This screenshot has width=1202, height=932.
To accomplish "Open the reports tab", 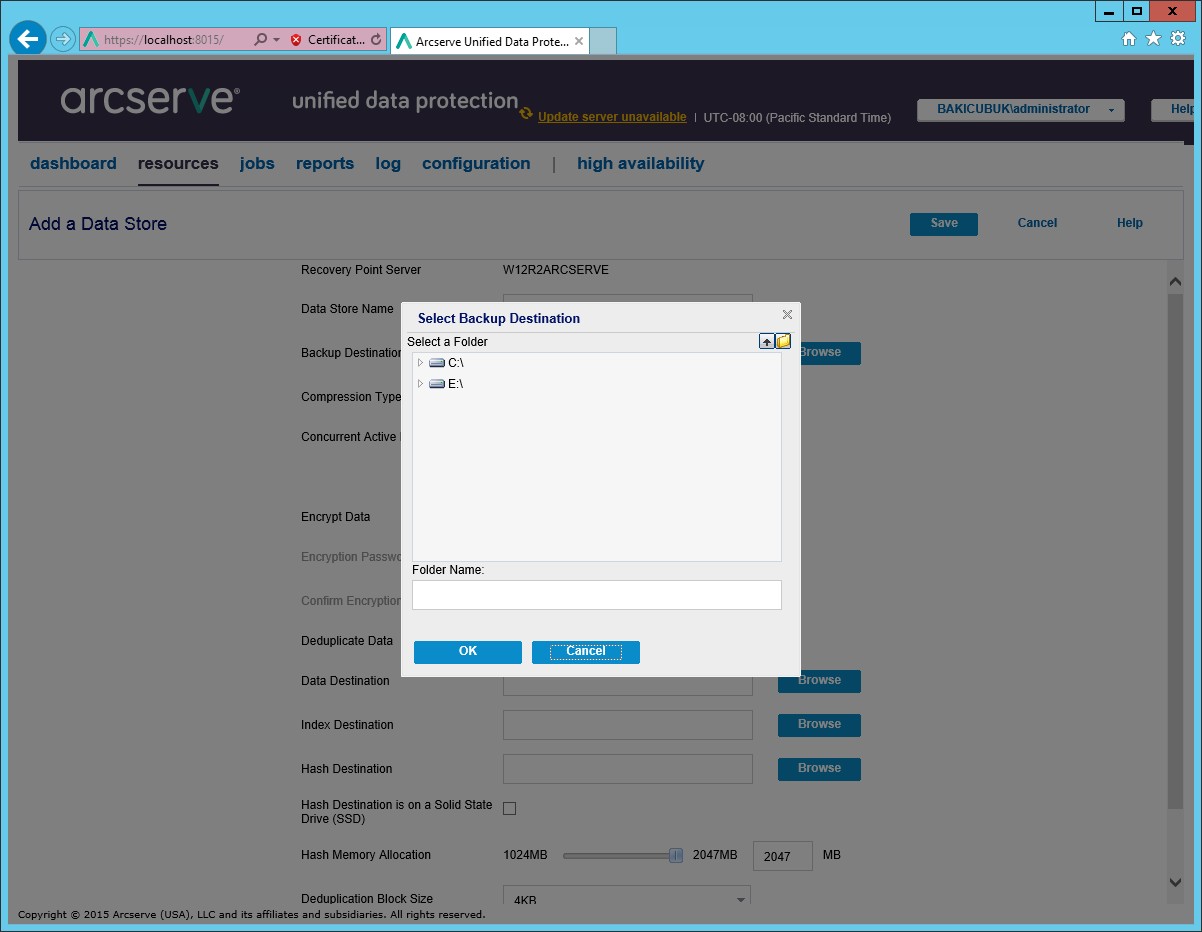I will click(x=325, y=164).
